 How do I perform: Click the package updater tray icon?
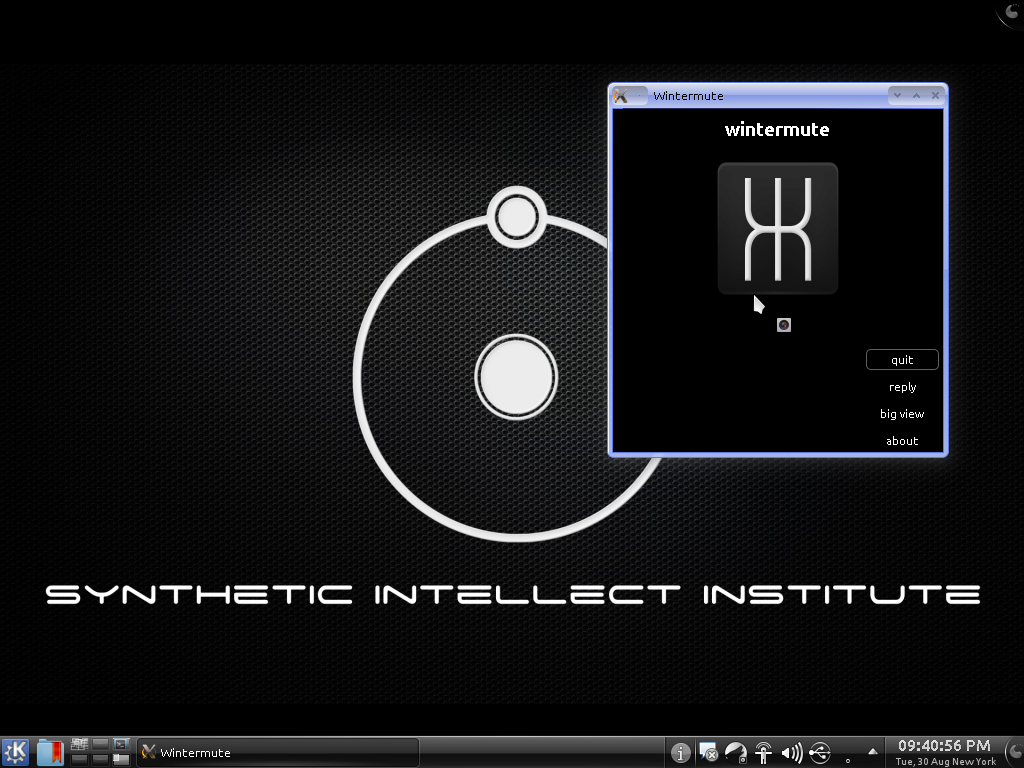tap(709, 753)
